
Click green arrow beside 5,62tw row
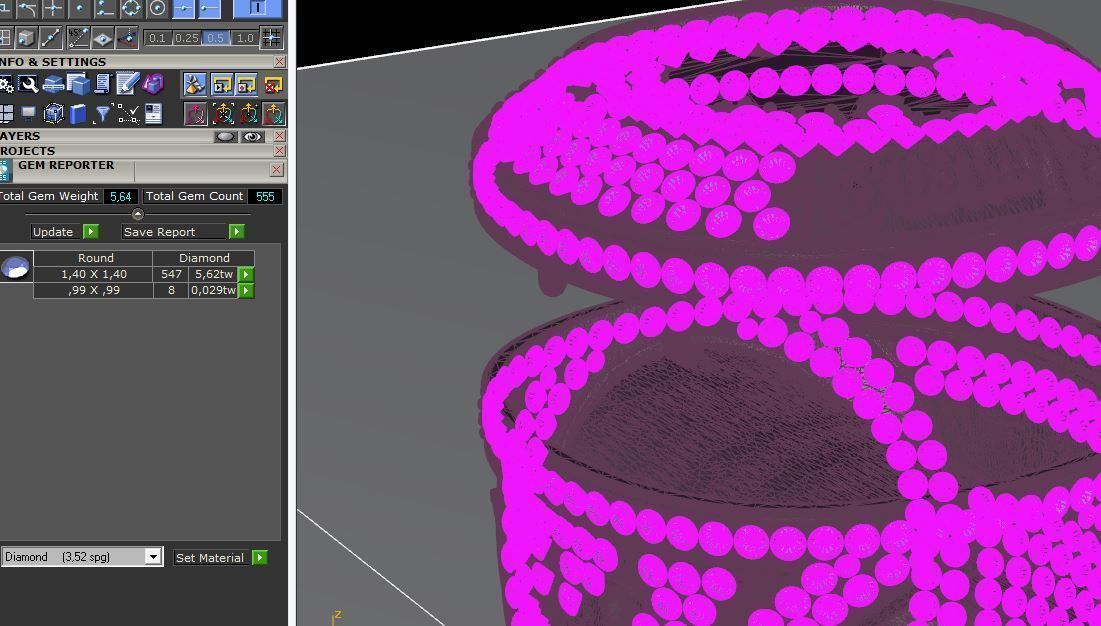[246, 274]
